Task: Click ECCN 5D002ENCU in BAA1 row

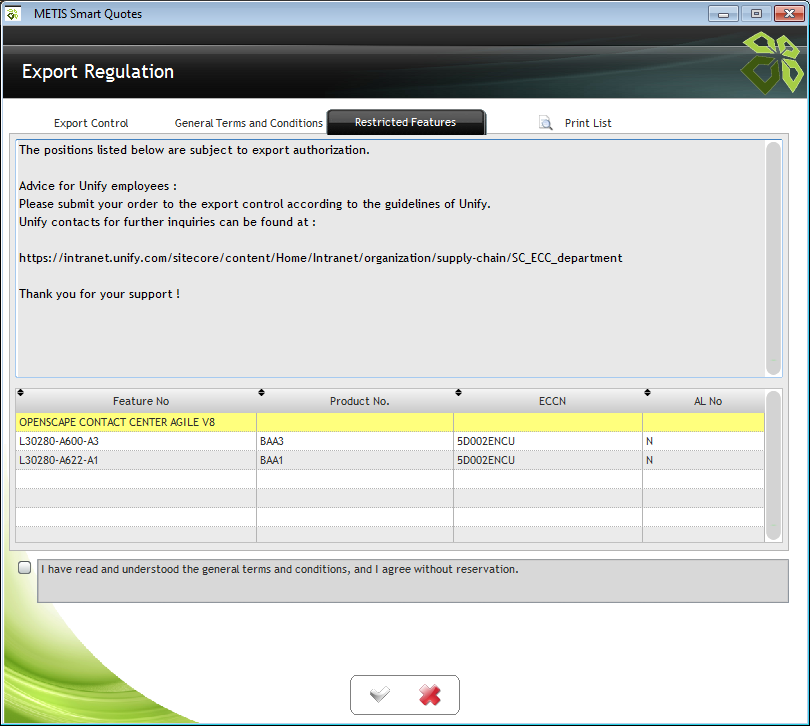Action: [x=548, y=460]
